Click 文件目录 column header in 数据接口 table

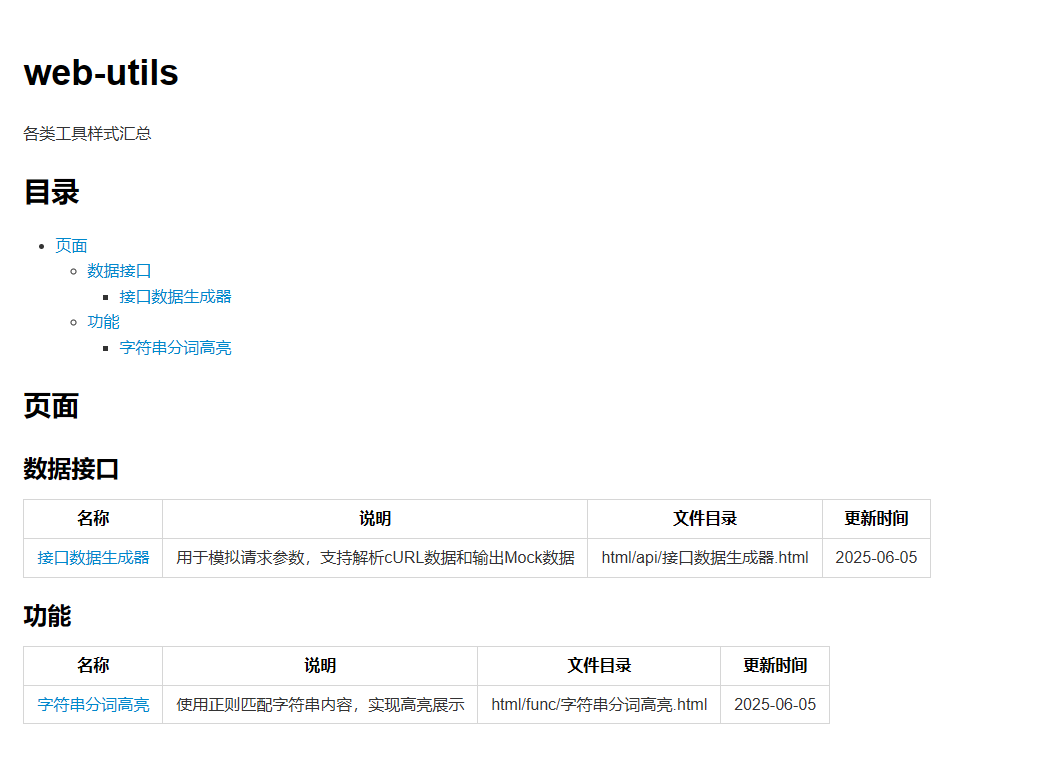pos(704,518)
